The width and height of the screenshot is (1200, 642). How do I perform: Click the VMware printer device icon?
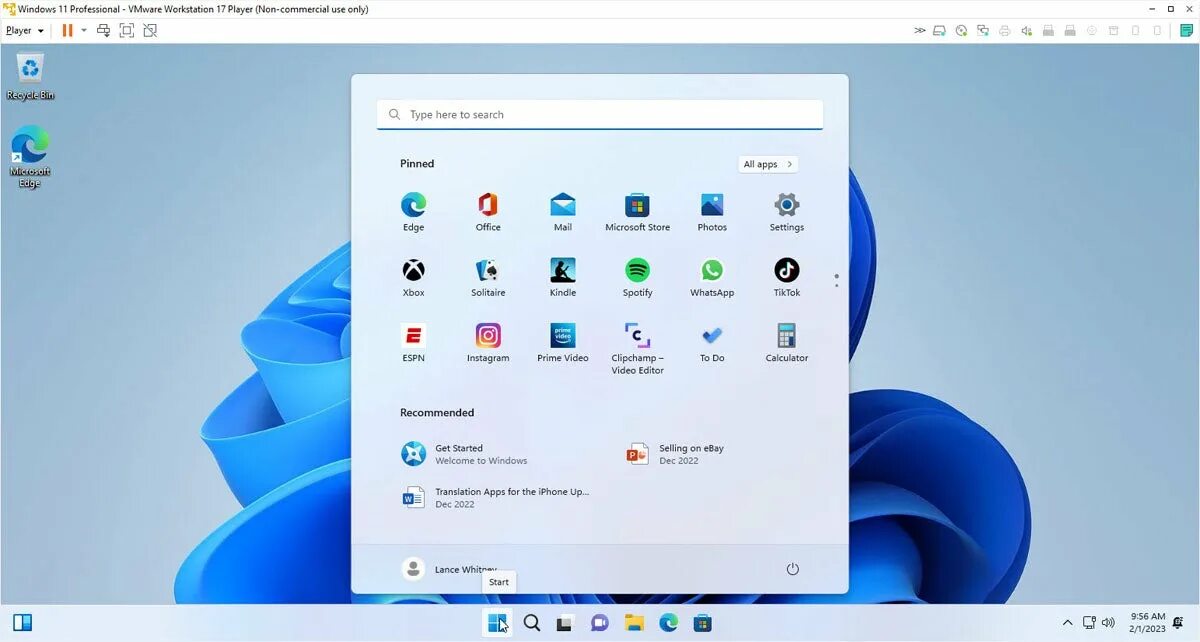(1005, 31)
